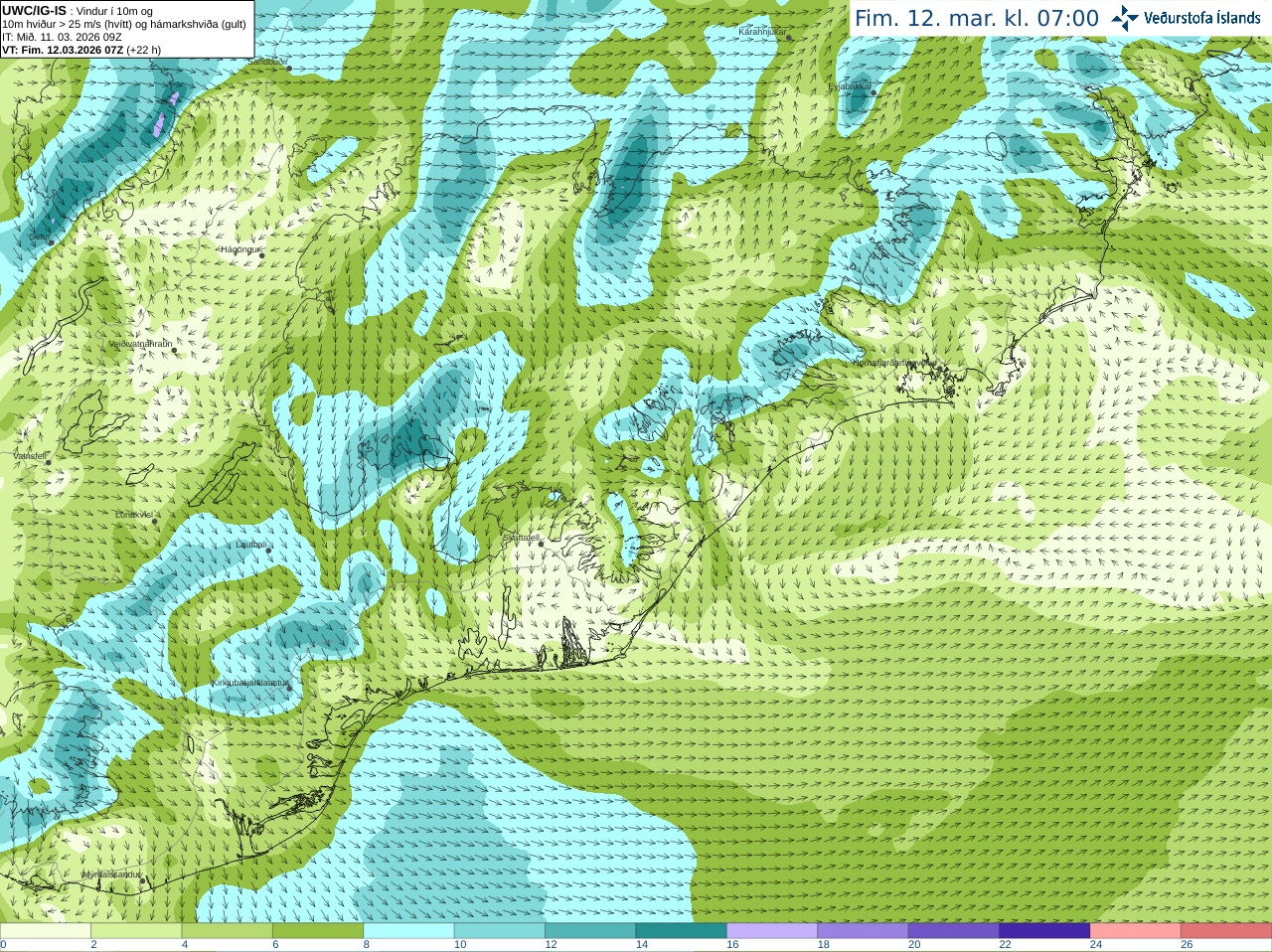Click the Veðurstofa Íslands wordmark
This screenshot has height=952, width=1272.
point(1201,18)
